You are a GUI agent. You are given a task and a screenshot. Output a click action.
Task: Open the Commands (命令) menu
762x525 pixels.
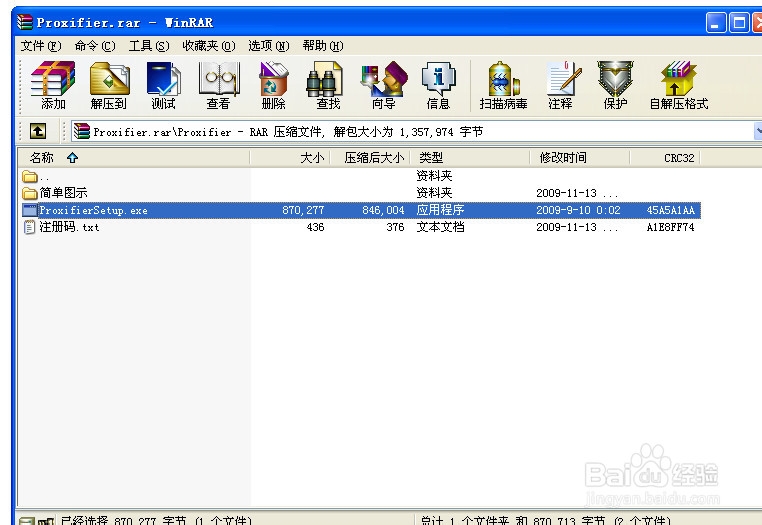(95, 46)
